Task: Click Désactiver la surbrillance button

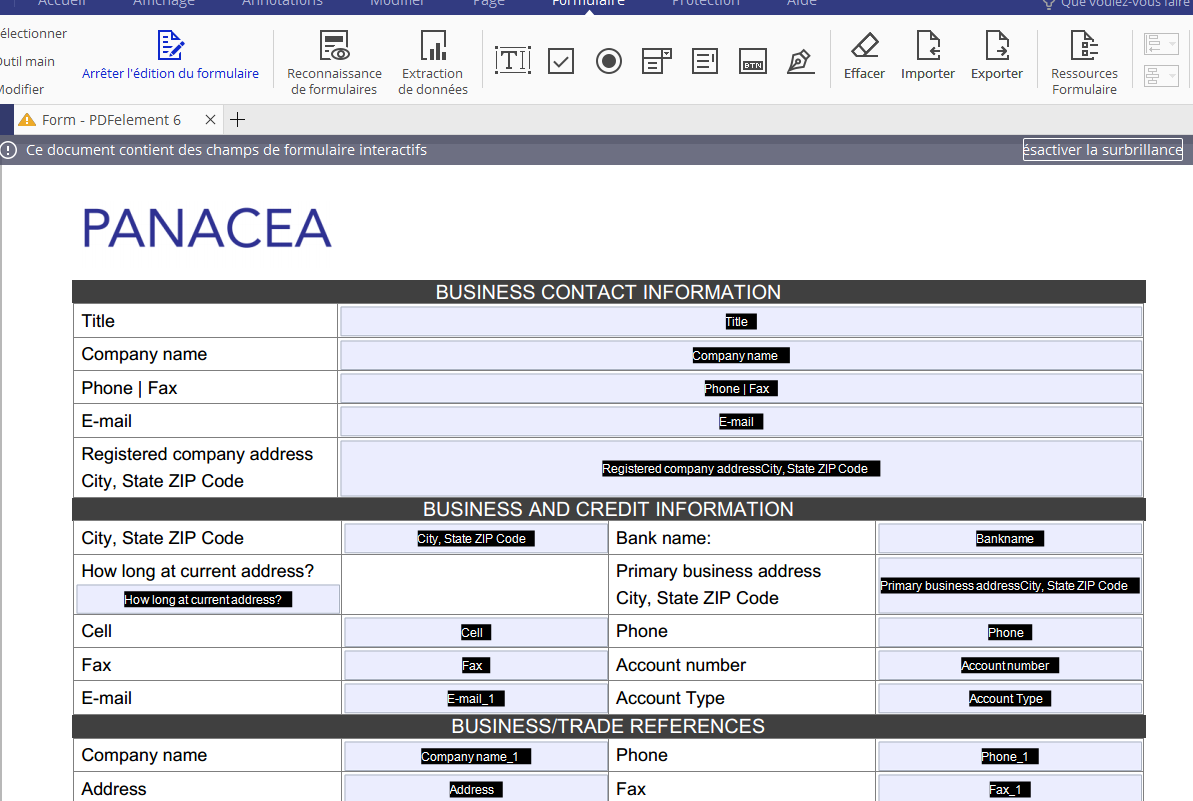Action: coord(1102,150)
